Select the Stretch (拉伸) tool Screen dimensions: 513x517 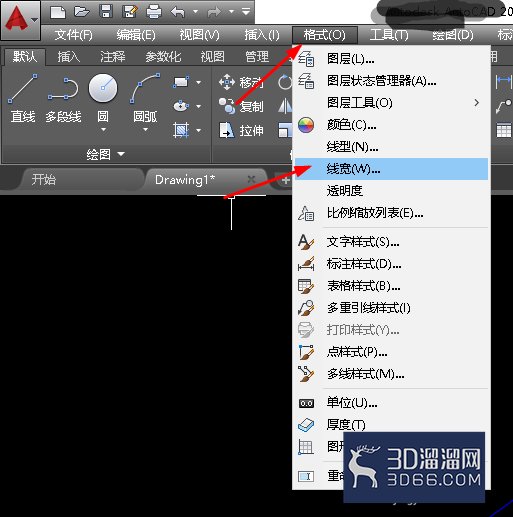(241, 130)
